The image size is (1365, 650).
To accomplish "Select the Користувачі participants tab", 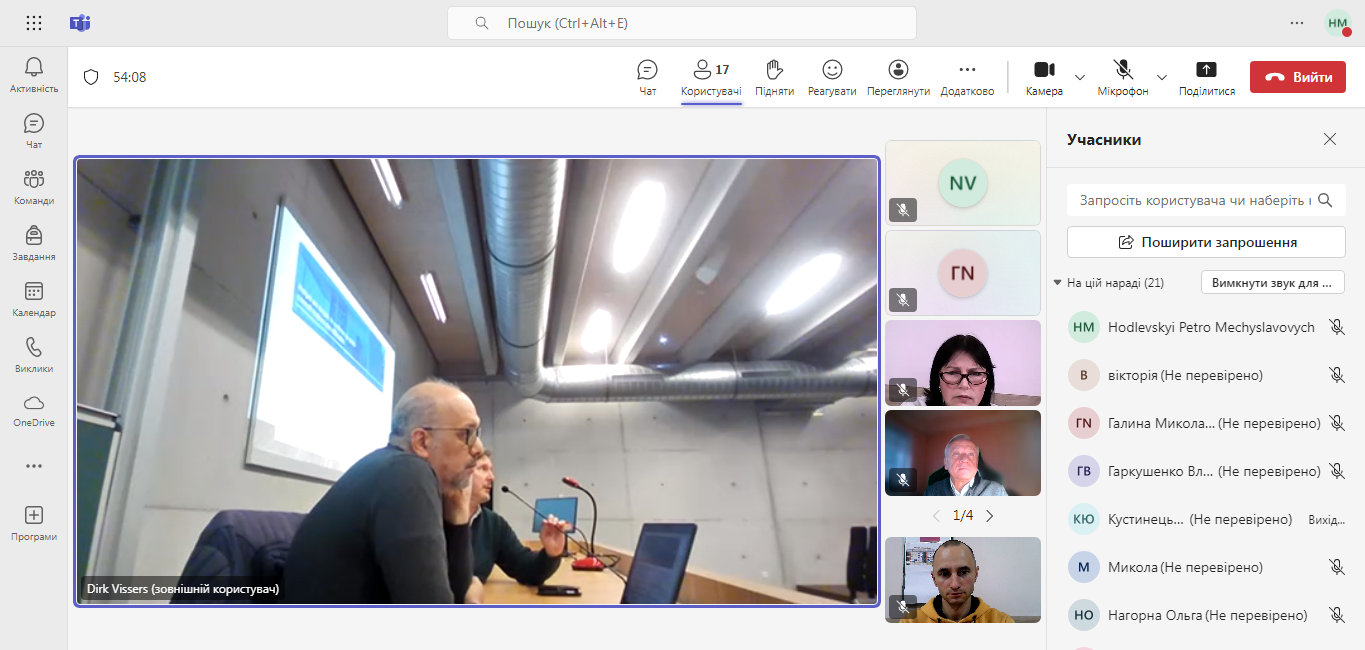I will pos(711,77).
